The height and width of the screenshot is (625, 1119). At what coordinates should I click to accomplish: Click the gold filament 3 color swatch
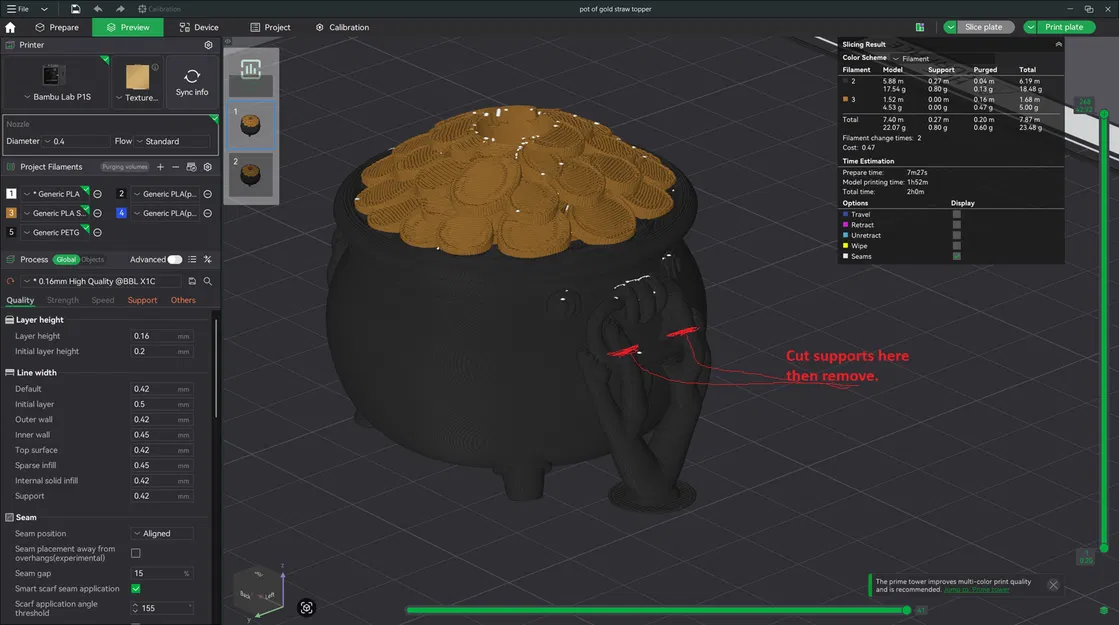point(11,213)
